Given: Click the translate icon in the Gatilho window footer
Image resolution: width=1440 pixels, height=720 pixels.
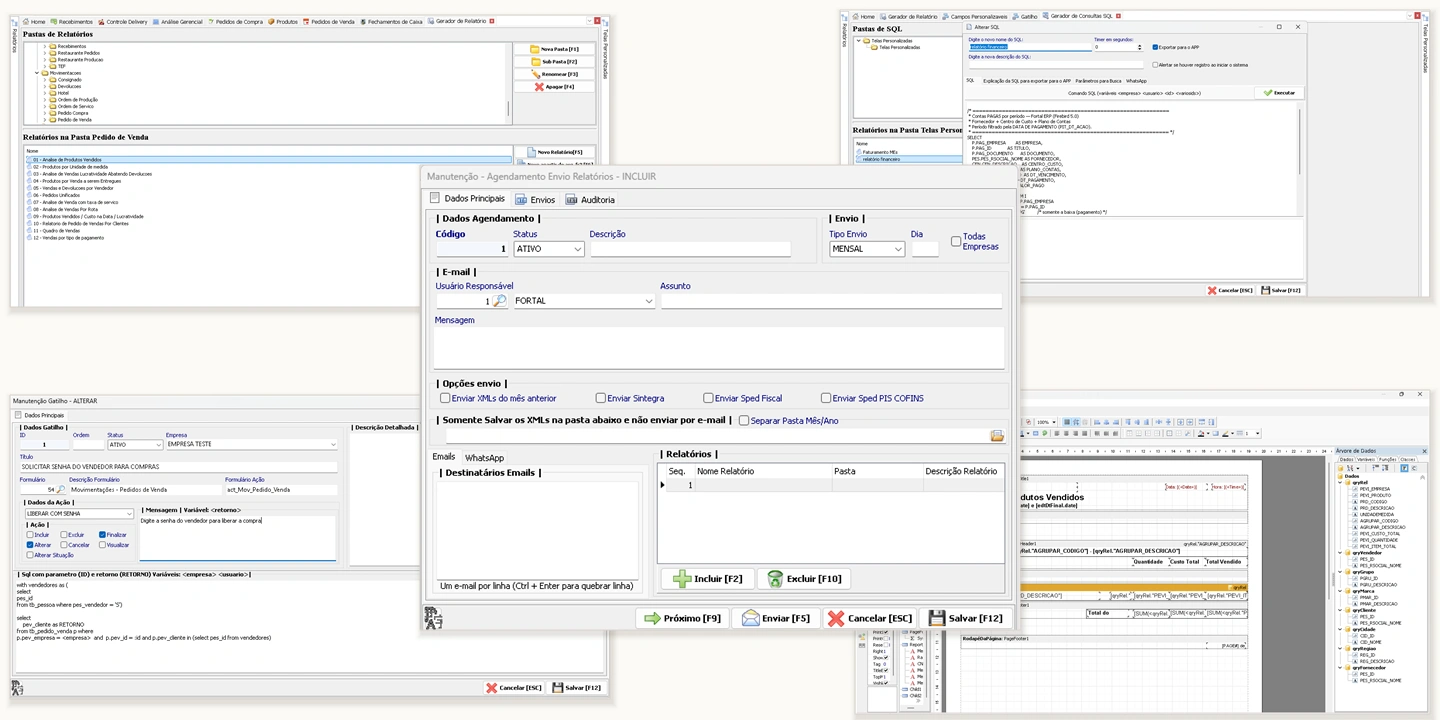Looking at the screenshot, I should (x=17, y=688).
